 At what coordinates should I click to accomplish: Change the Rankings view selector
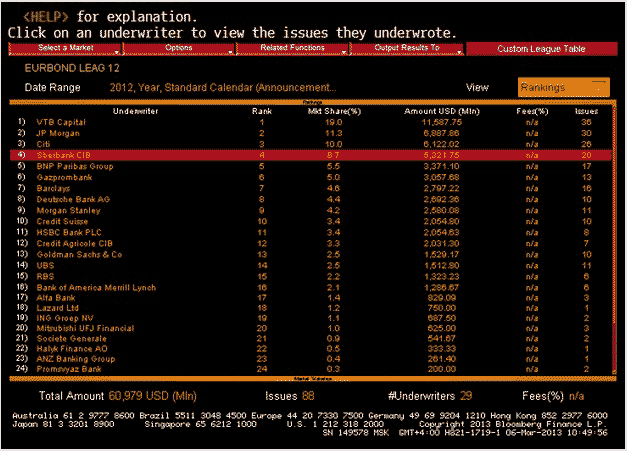coord(563,87)
